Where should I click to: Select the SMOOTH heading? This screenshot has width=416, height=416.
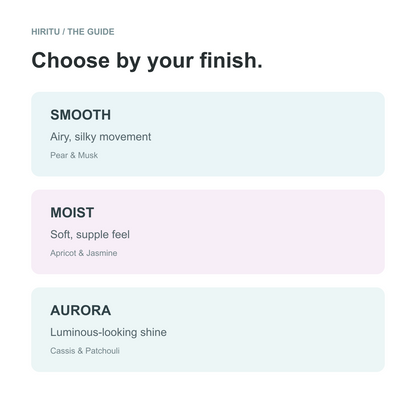click(x=80, y=115)
